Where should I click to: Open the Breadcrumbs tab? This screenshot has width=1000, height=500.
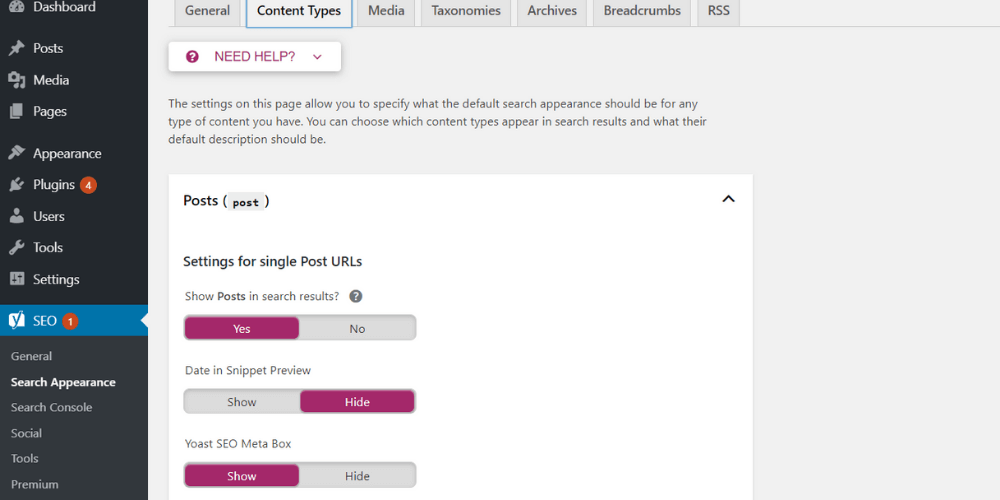pos(642,11)
